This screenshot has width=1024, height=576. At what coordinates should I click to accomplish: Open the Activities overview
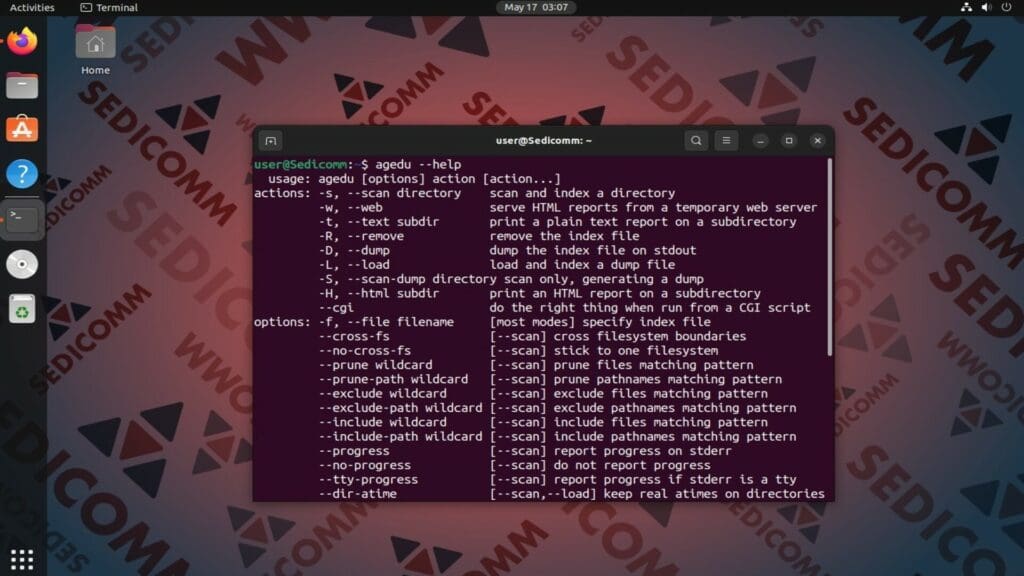32,7
